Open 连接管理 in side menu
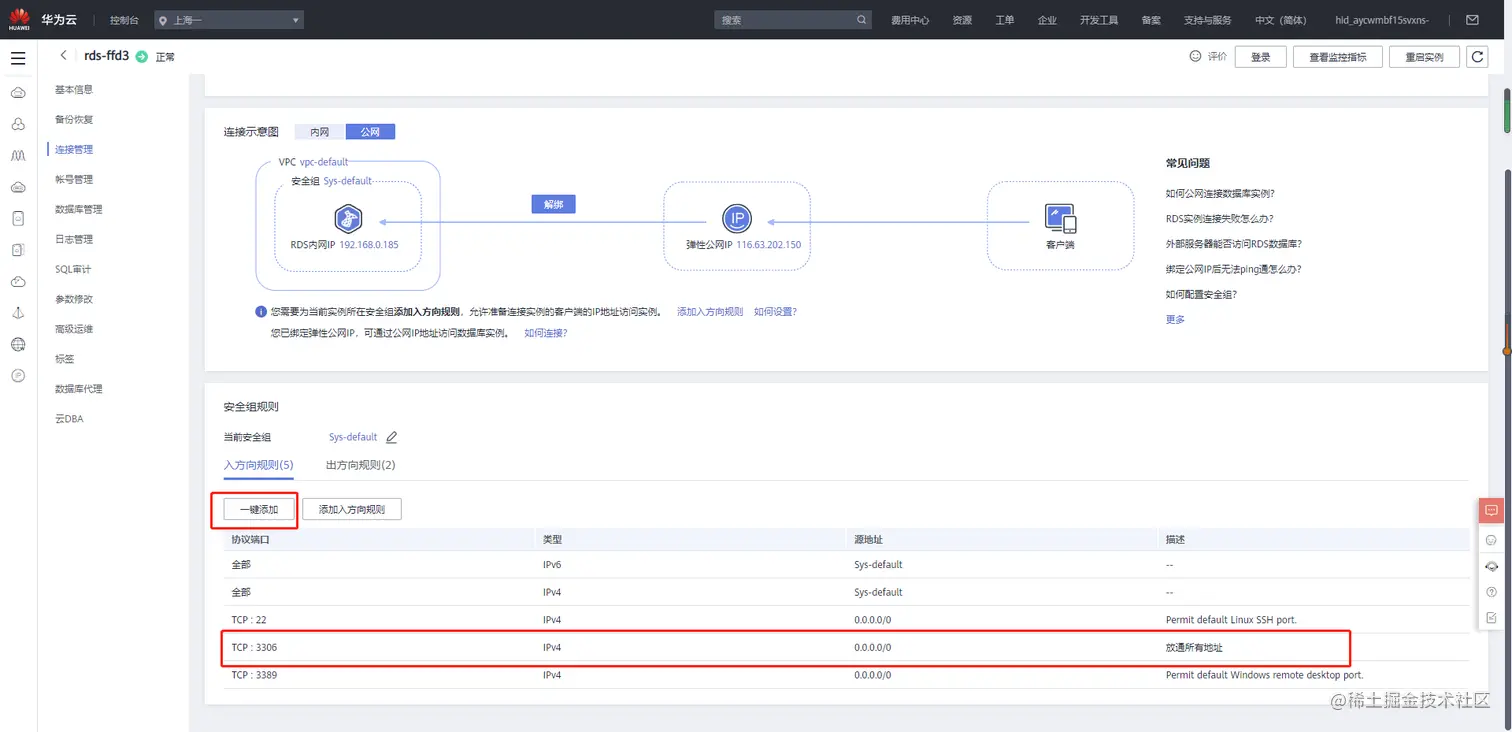Viewport: 1512px width, 732px height. 74,149
